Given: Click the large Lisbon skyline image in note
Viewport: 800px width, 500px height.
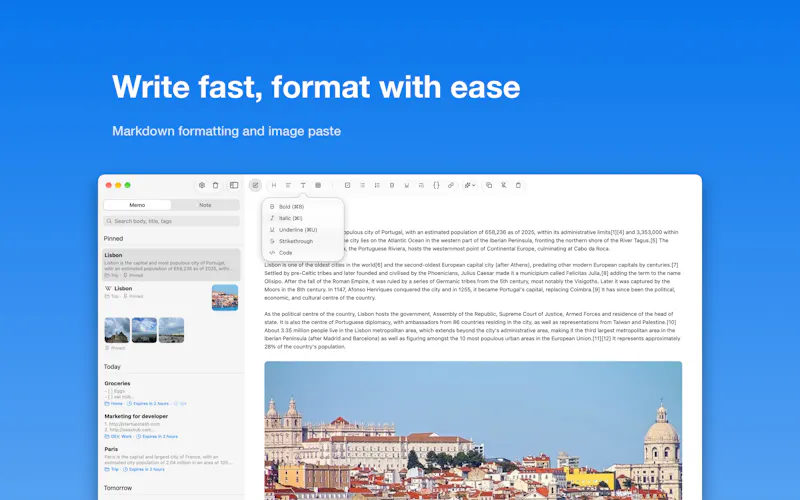Looking at the screenshot, I should click(x=473, y=431).
